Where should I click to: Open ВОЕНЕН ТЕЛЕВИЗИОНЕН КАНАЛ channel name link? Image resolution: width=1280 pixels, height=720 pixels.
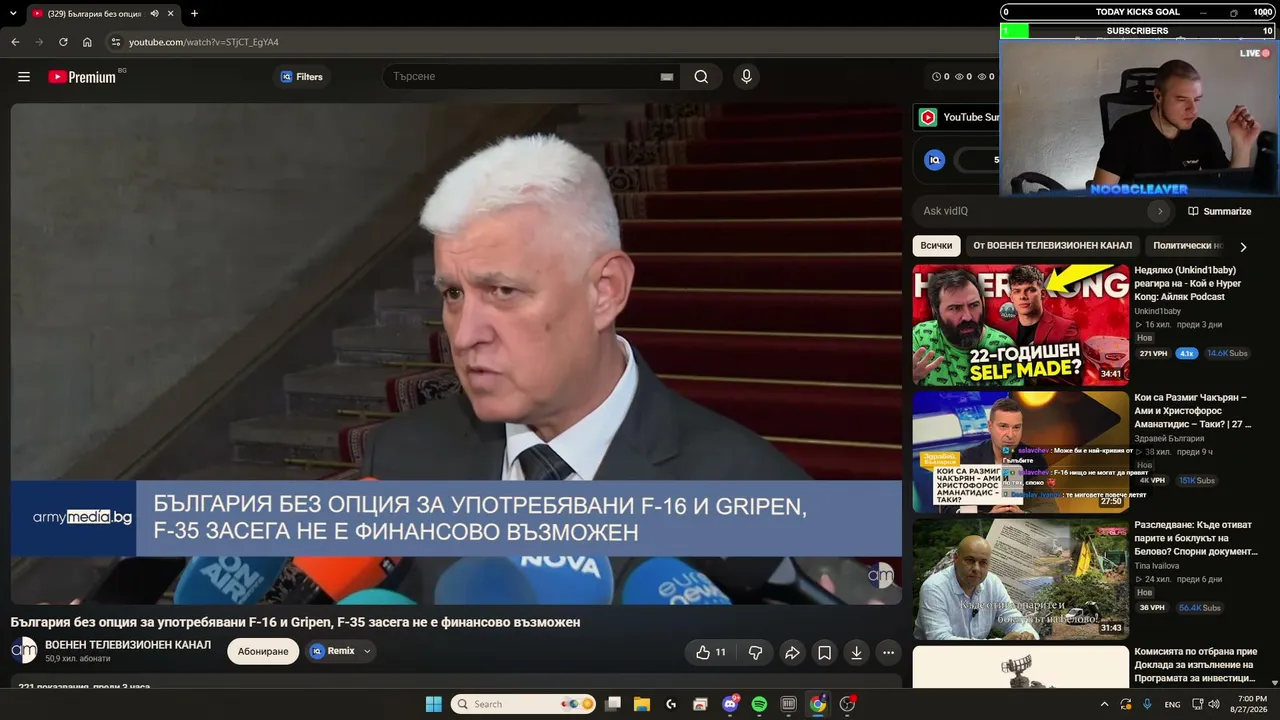tap(128, 645)
